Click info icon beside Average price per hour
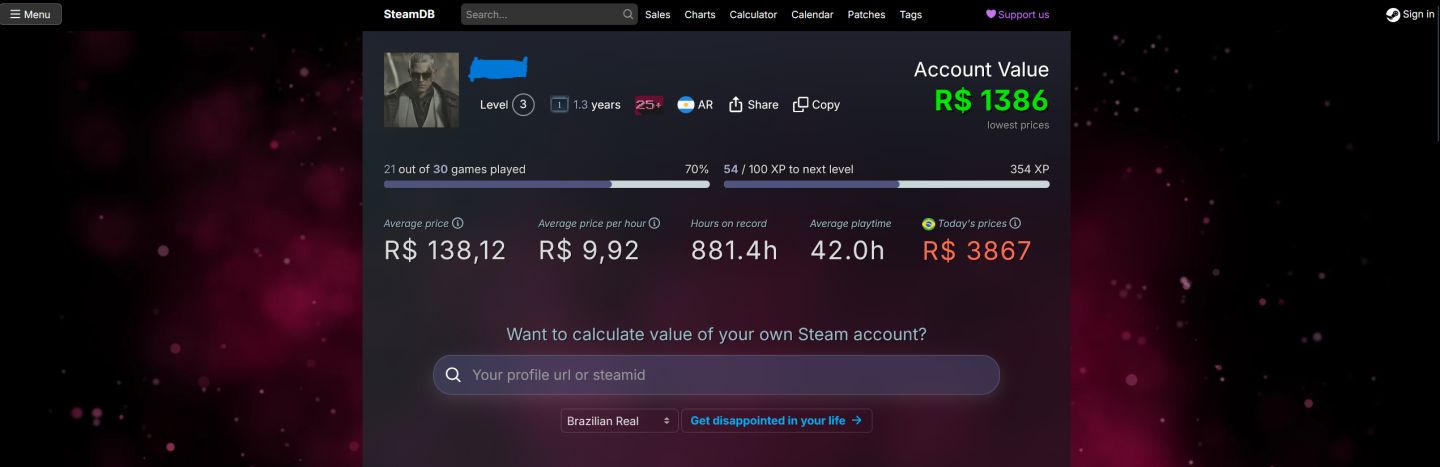The image size is (1440, 467). tap(654, 224)
